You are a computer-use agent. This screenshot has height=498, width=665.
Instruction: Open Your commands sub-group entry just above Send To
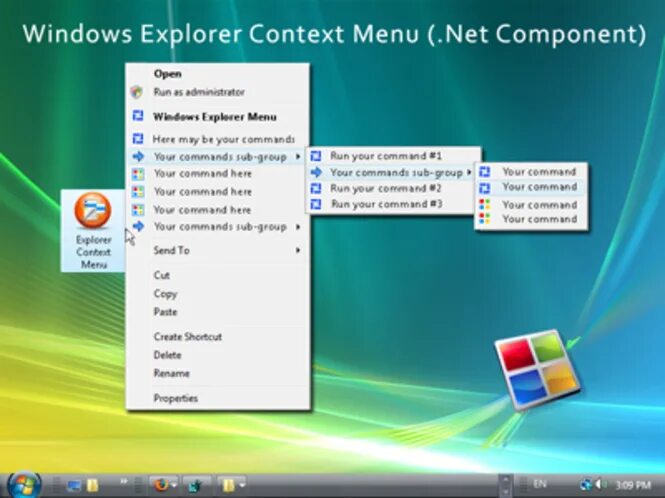tap(220, 227)
